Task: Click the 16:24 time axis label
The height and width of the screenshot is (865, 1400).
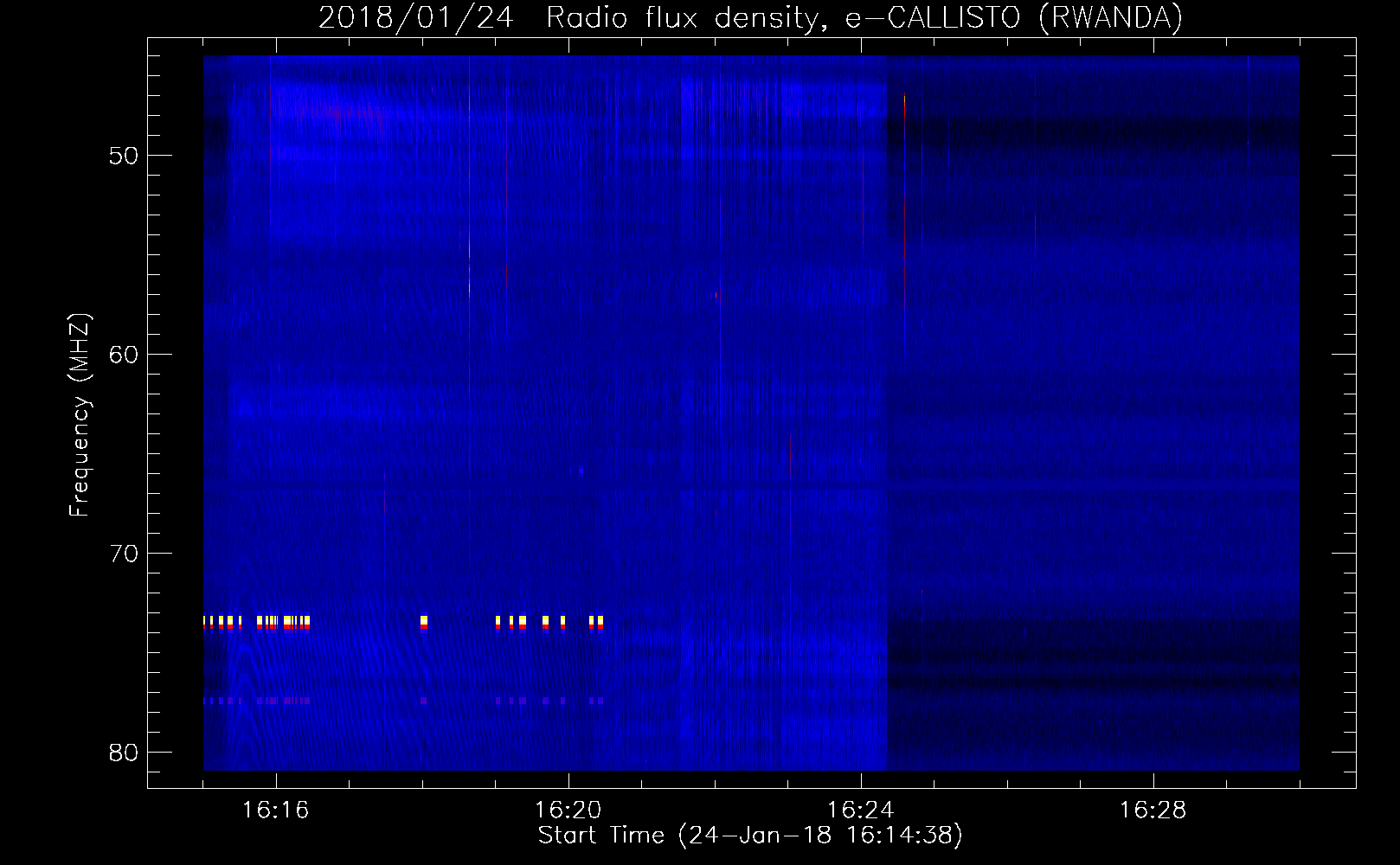Action: (x=860, y=811)
